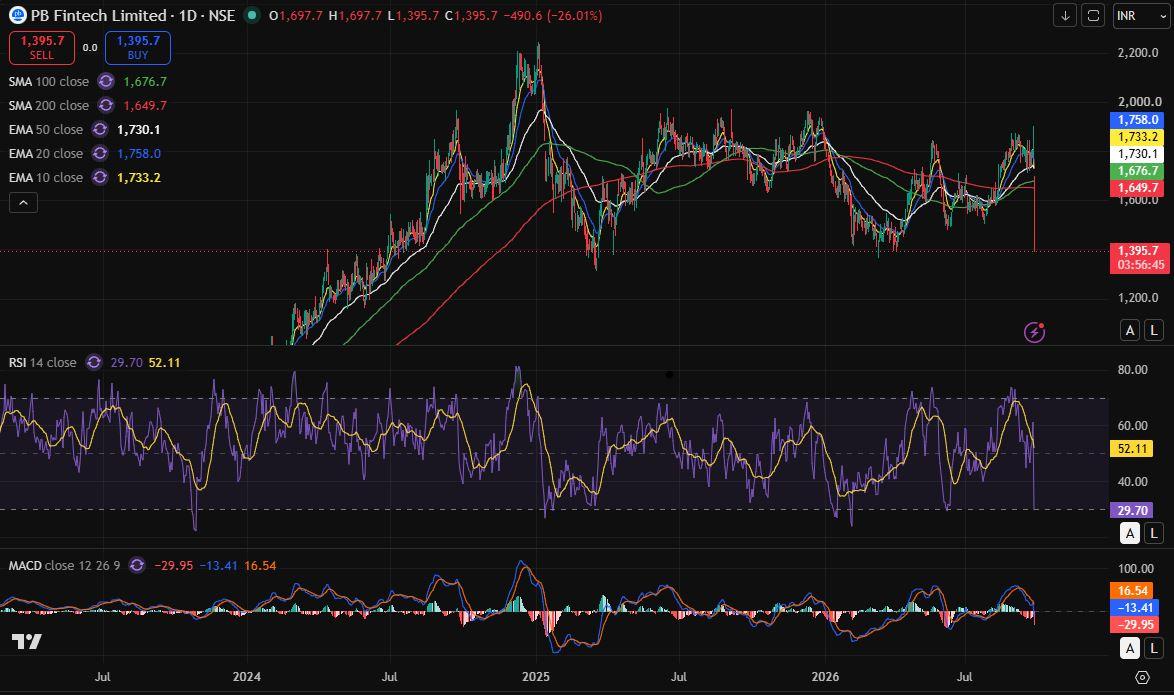Click the 52.11 RSI value label
Screen dimensions: 1174x695
pos(1132,449)
